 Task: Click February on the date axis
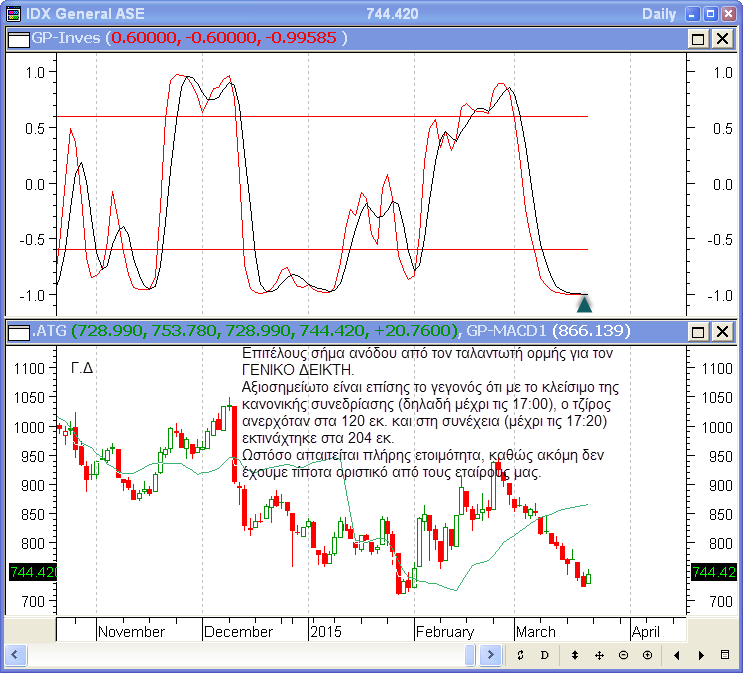444,632
